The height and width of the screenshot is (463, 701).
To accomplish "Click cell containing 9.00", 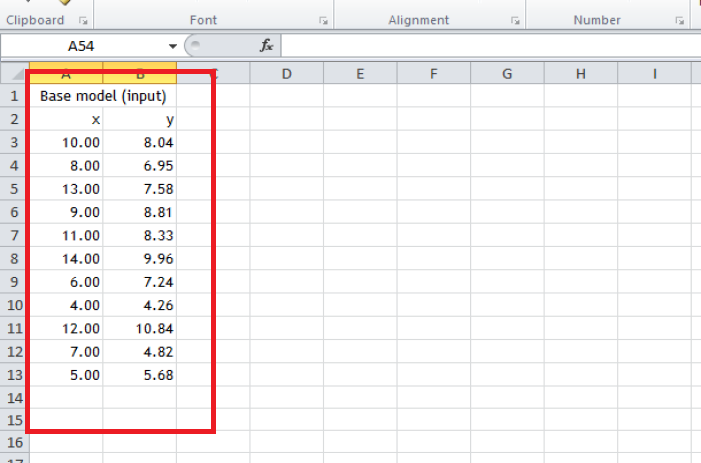I will (x=66, y=212).
